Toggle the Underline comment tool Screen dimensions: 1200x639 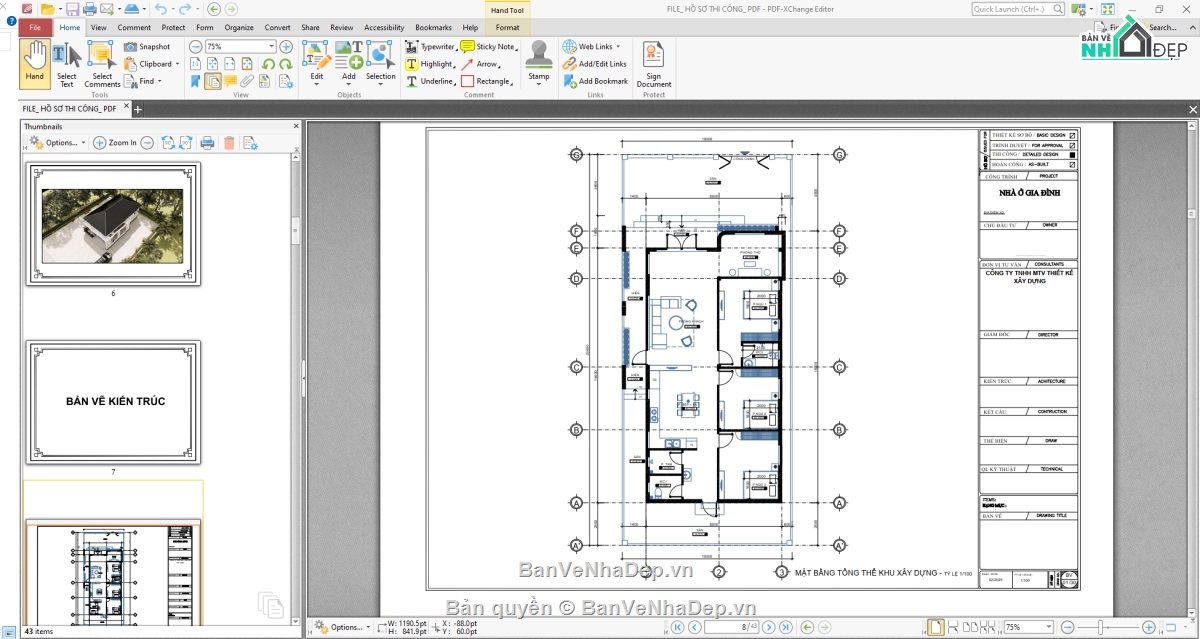(x=429, y=81)
